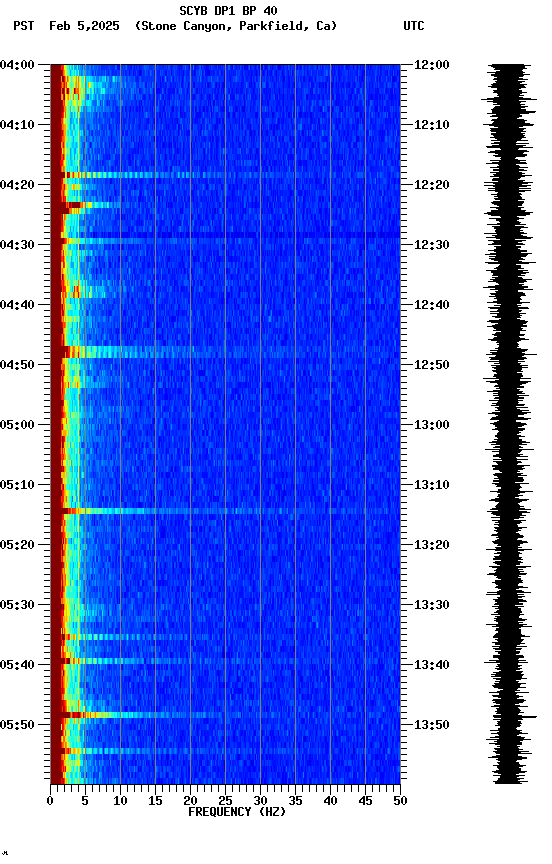Click the UTC time label 13:00
This screenshot has width=552, height=864.
tap(432, 425)
